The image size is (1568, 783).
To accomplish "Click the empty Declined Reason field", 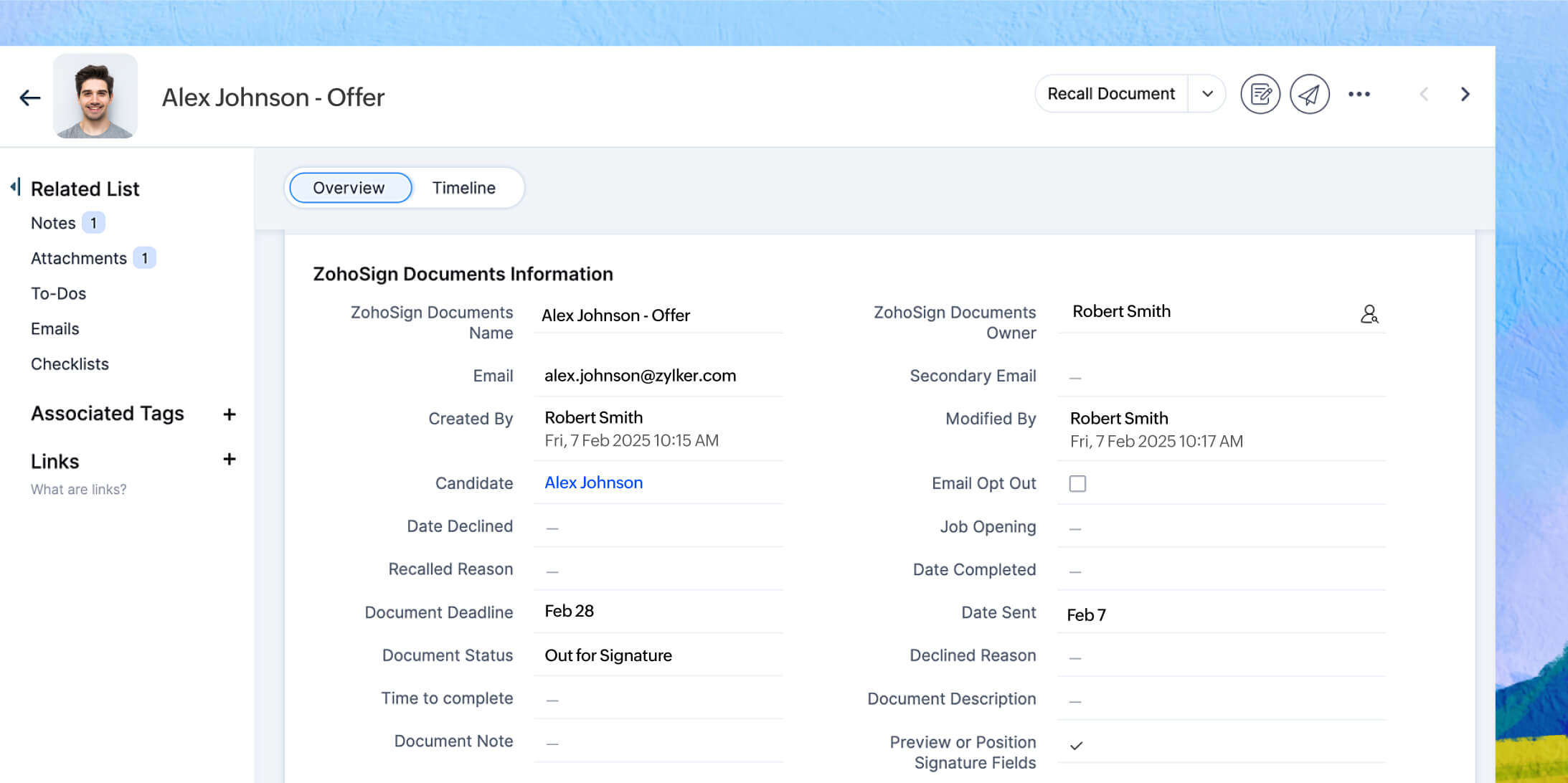I will [1221, 656].
